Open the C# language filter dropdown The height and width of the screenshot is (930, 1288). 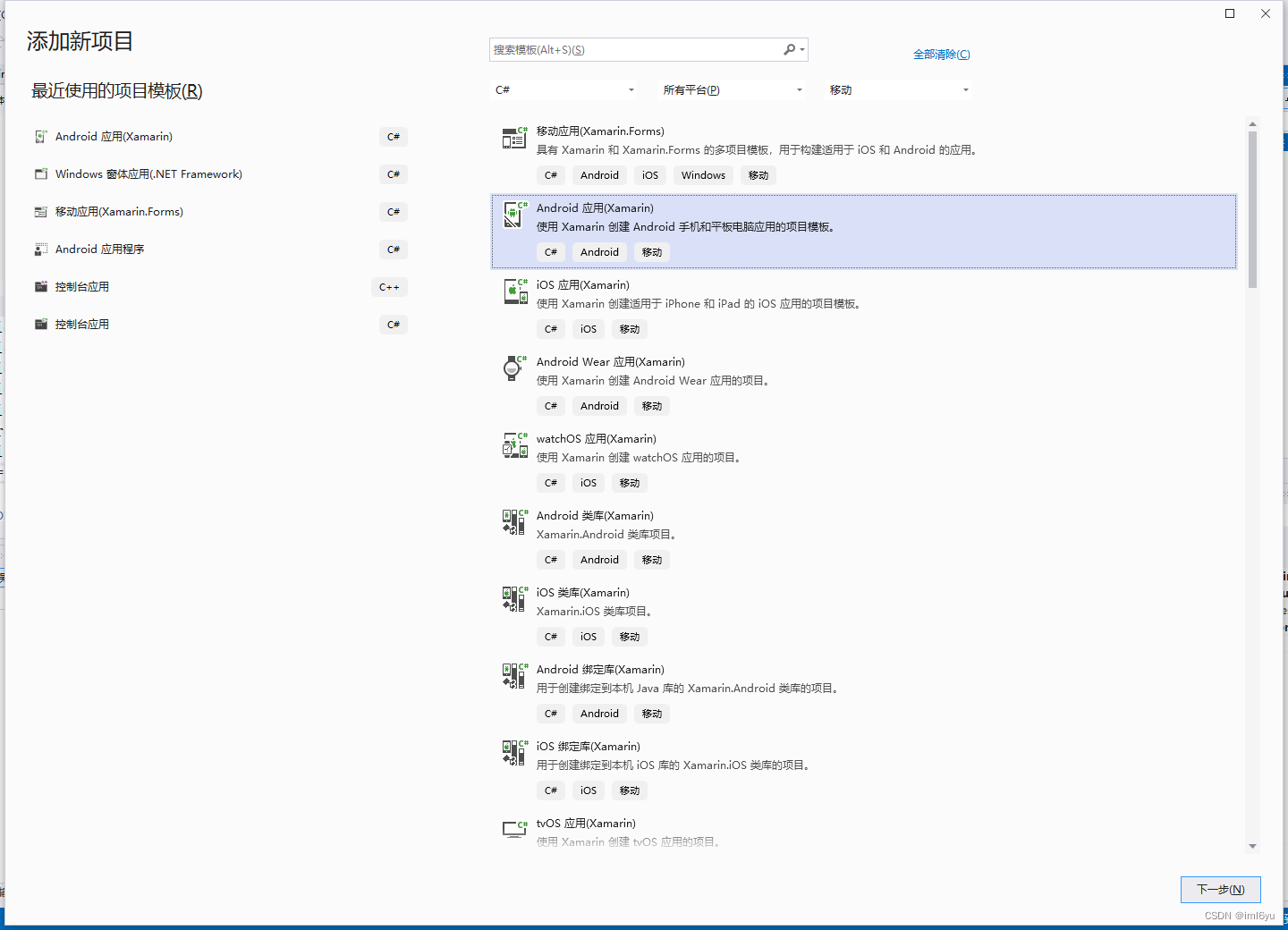[564, 89]
